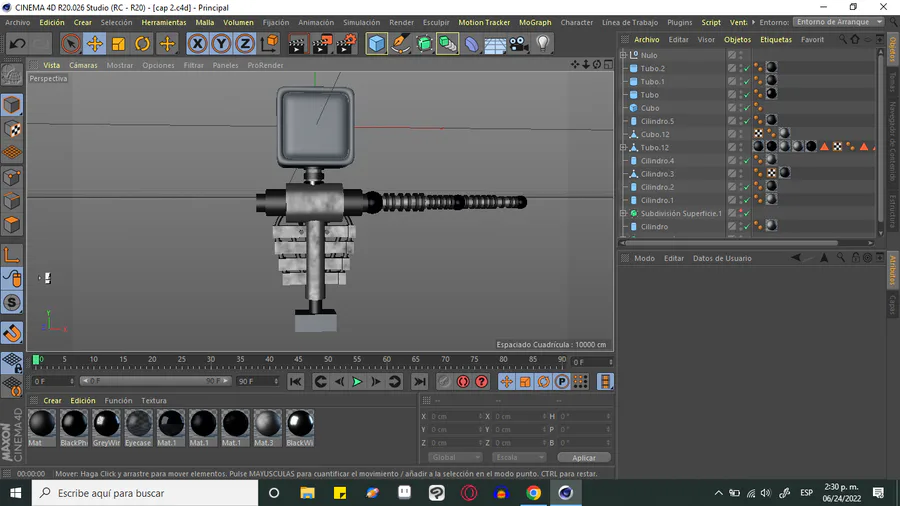Toggle the green checkmark for Subdivisión Superficie.1
Screen dimensions: 900x506
[x=745, y=213]
